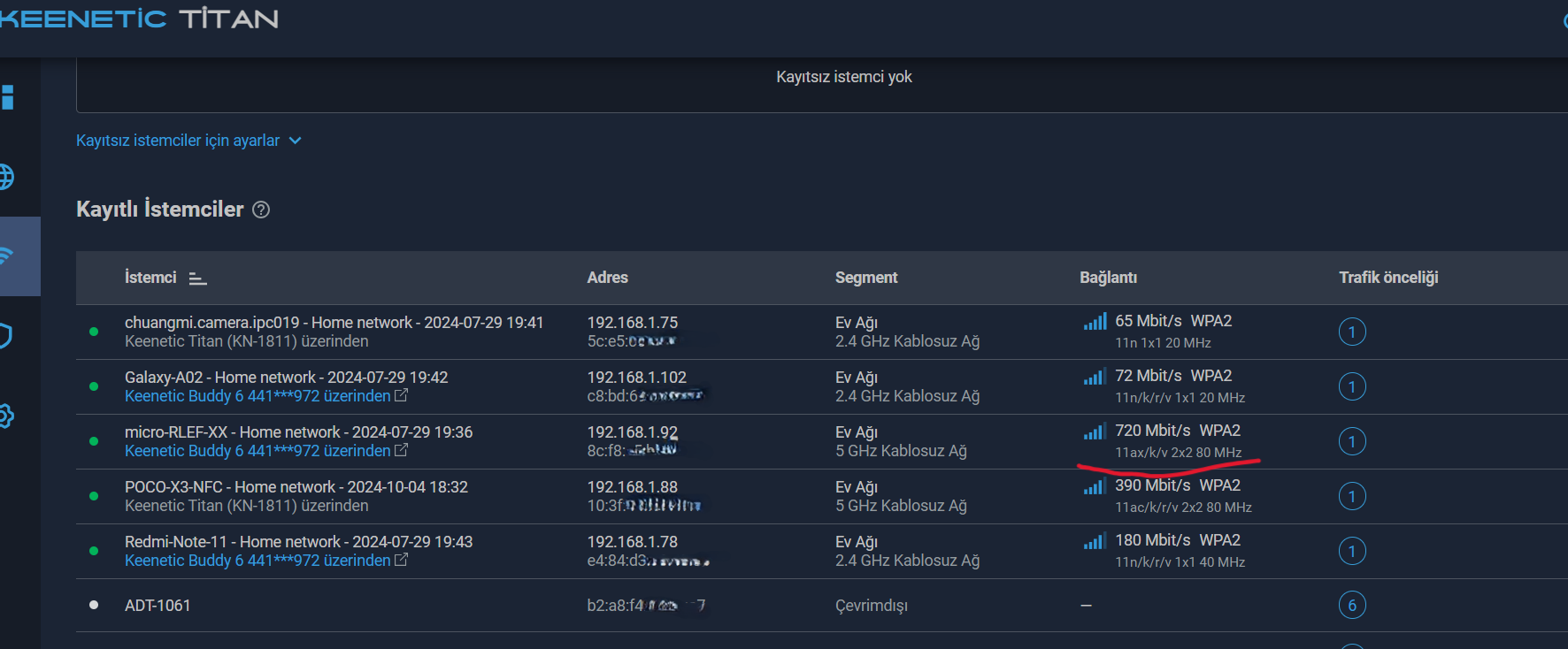This screenshot has width=1568, height=649.
Task: Click 11n 1x1 20 MHz connection detail
Action: (1163, 343)
